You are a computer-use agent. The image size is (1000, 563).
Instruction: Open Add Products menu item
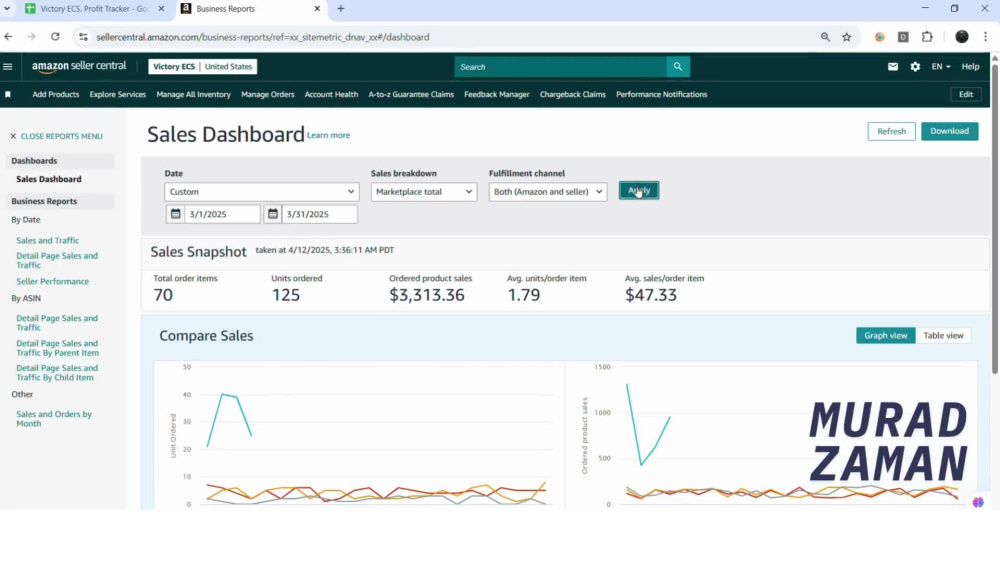55,94
